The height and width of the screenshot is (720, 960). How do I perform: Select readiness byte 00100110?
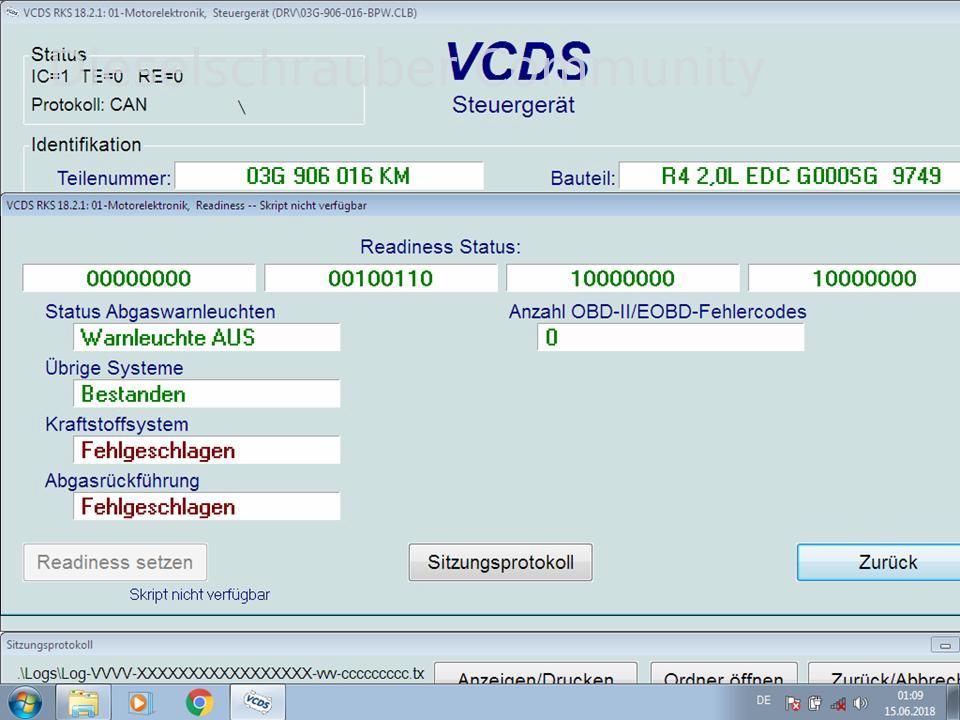click(x=381, y=279)
